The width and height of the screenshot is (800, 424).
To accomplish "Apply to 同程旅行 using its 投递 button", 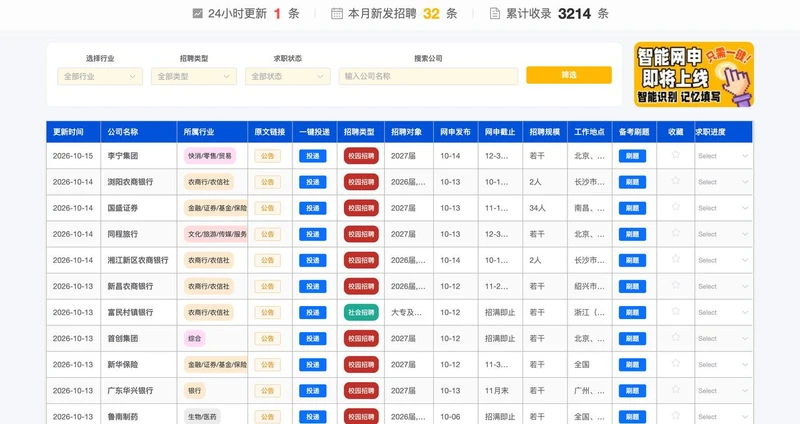I will pyautogui.click(x=313, y=234).
